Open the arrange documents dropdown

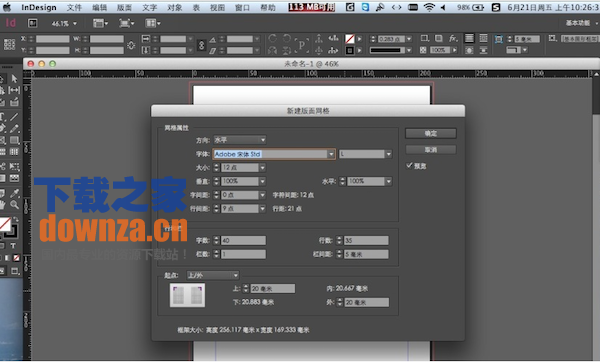[x=152, y=23]
